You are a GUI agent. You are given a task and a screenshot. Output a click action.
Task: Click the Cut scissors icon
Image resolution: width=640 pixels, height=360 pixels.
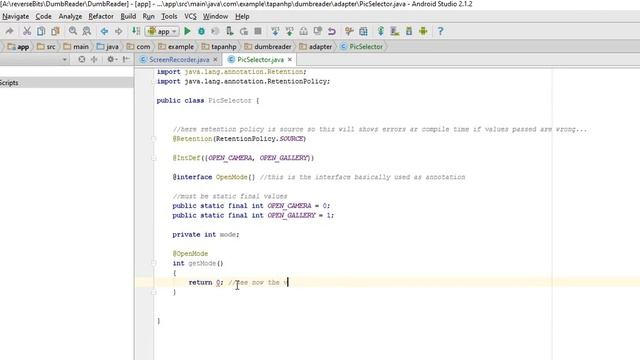coord(27,31)
